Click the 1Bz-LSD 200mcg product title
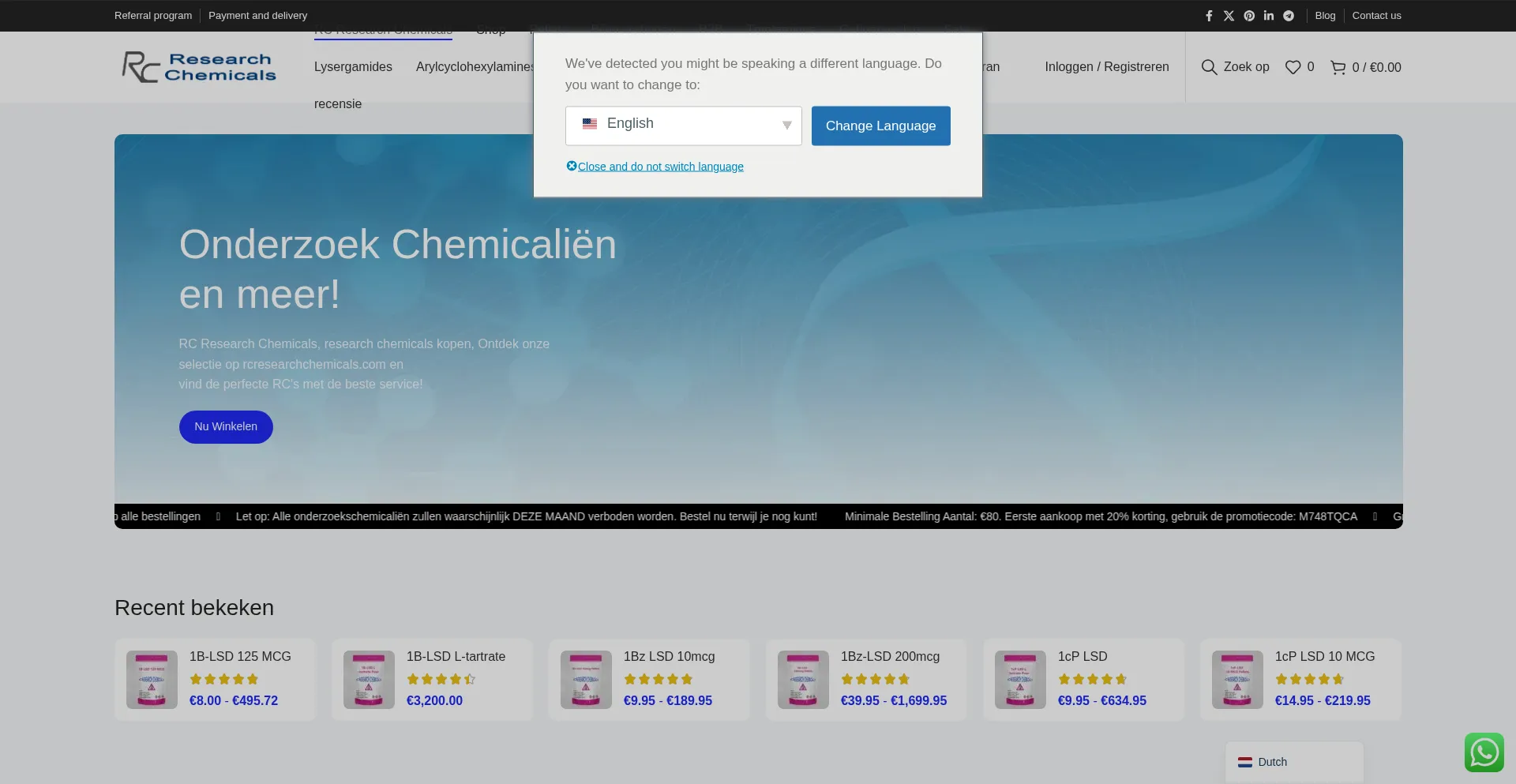The height and width of the screenshot is (784, 1516). (890, 657)
